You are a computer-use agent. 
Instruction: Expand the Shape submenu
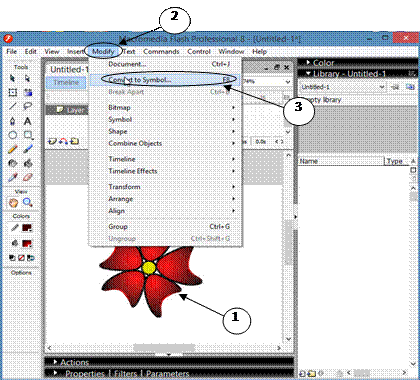(x=165, y=131)
